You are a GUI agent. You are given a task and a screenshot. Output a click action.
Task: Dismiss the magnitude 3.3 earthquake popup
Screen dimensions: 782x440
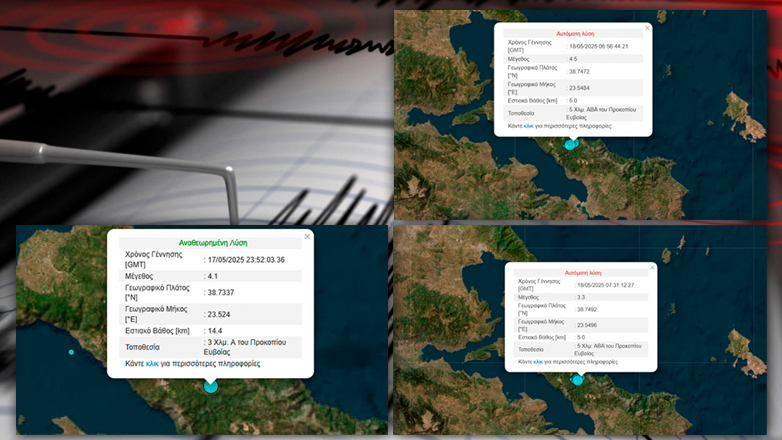click(652, 267)
